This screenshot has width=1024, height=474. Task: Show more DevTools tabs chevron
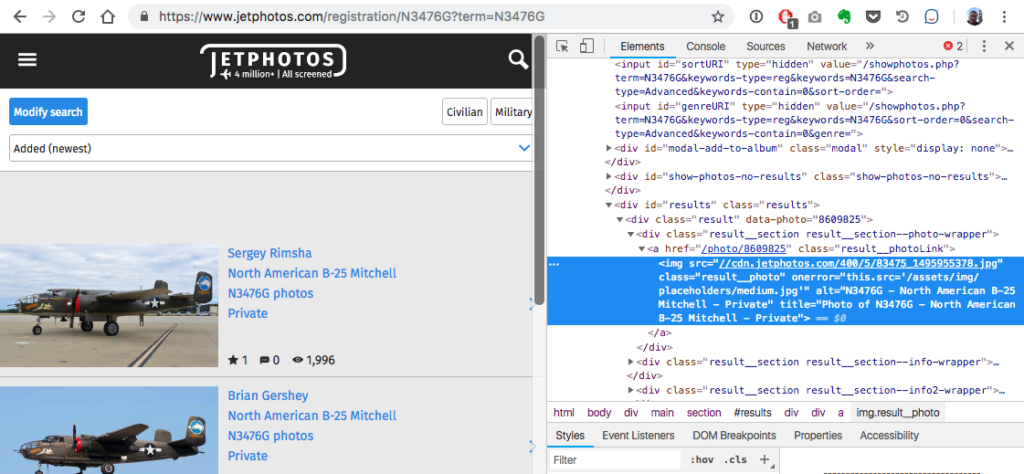coord(869,46)
